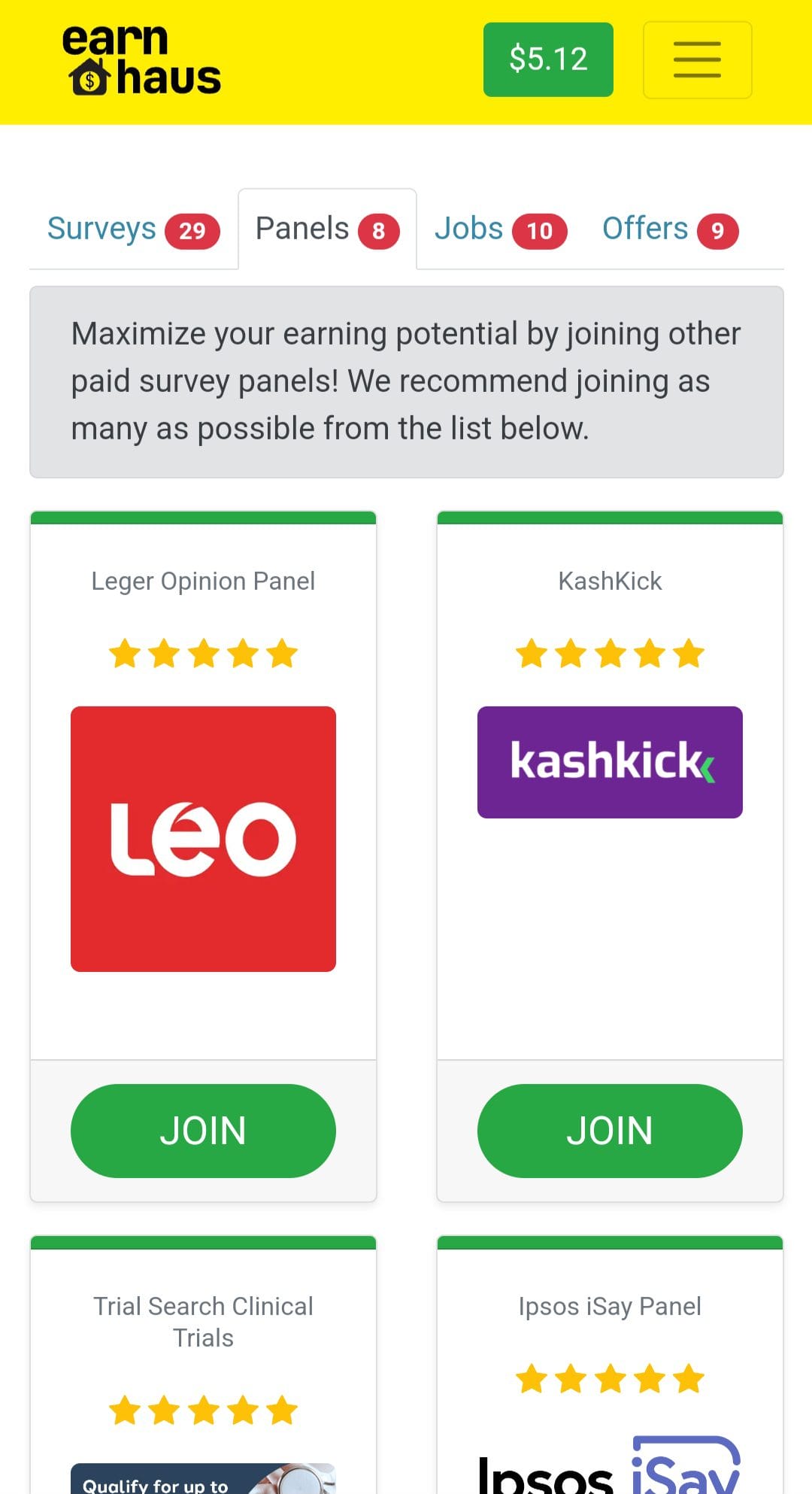Open the Ipsos iSay Panel title
Image resolution: width=812 pixels, height=1494 pixels.
[x=610, y=1307]
